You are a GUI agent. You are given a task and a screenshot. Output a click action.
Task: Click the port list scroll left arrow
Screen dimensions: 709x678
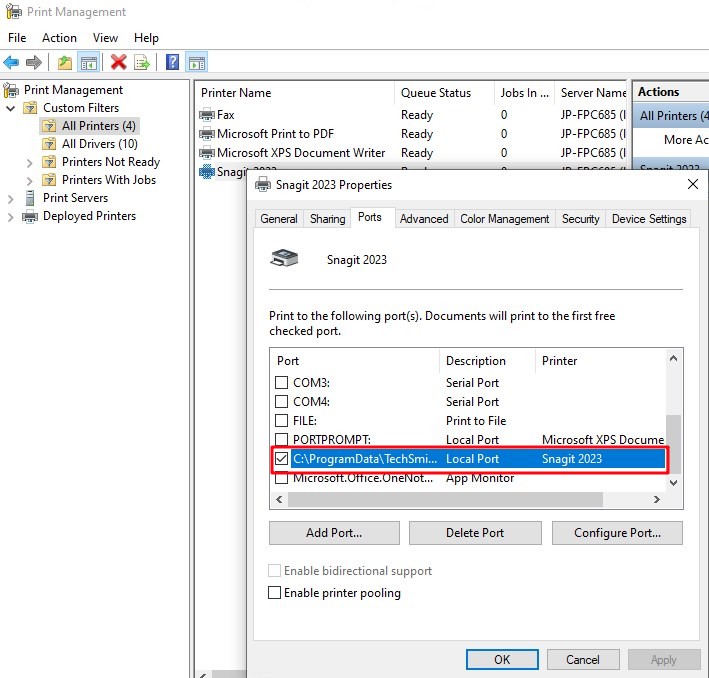coord(279,499)
